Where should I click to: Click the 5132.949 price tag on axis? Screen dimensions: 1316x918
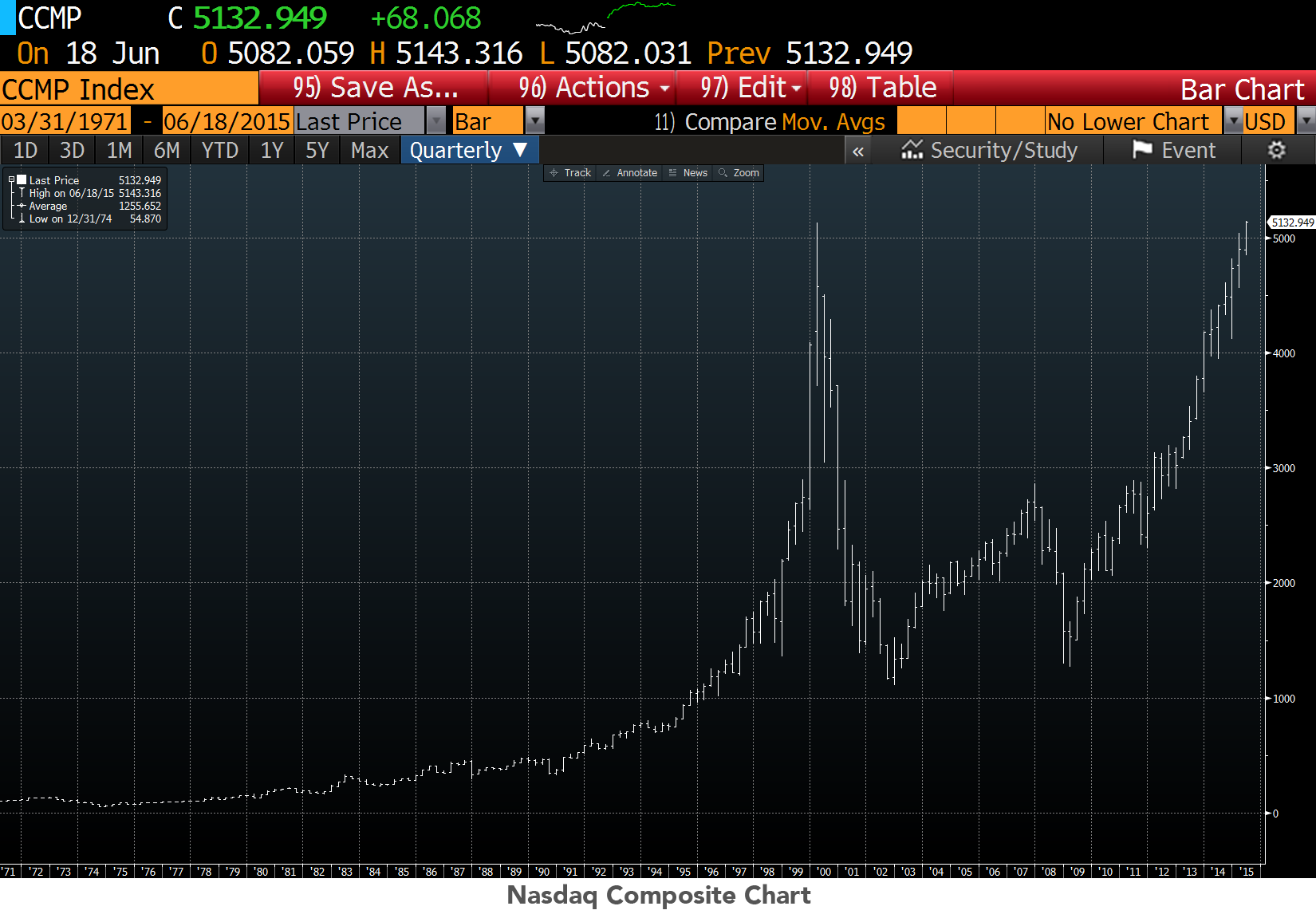point(1292,223)
